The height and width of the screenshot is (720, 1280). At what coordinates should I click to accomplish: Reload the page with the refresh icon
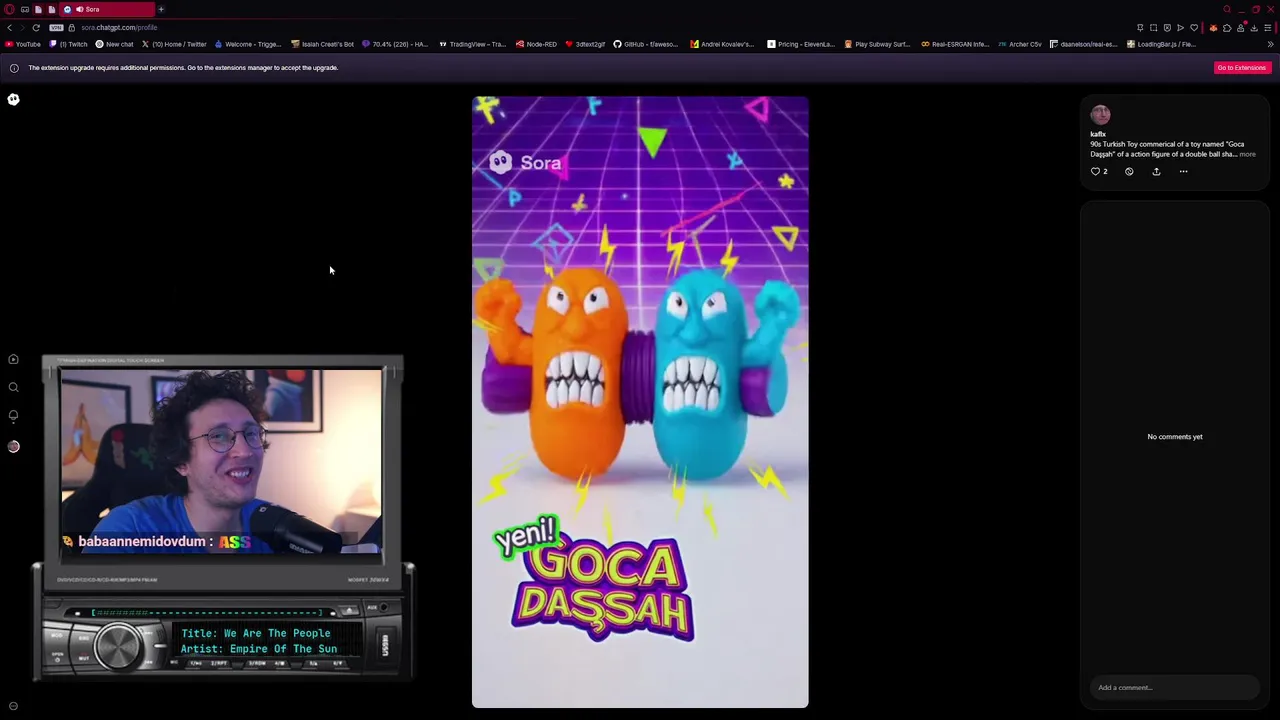coord(36,28)
